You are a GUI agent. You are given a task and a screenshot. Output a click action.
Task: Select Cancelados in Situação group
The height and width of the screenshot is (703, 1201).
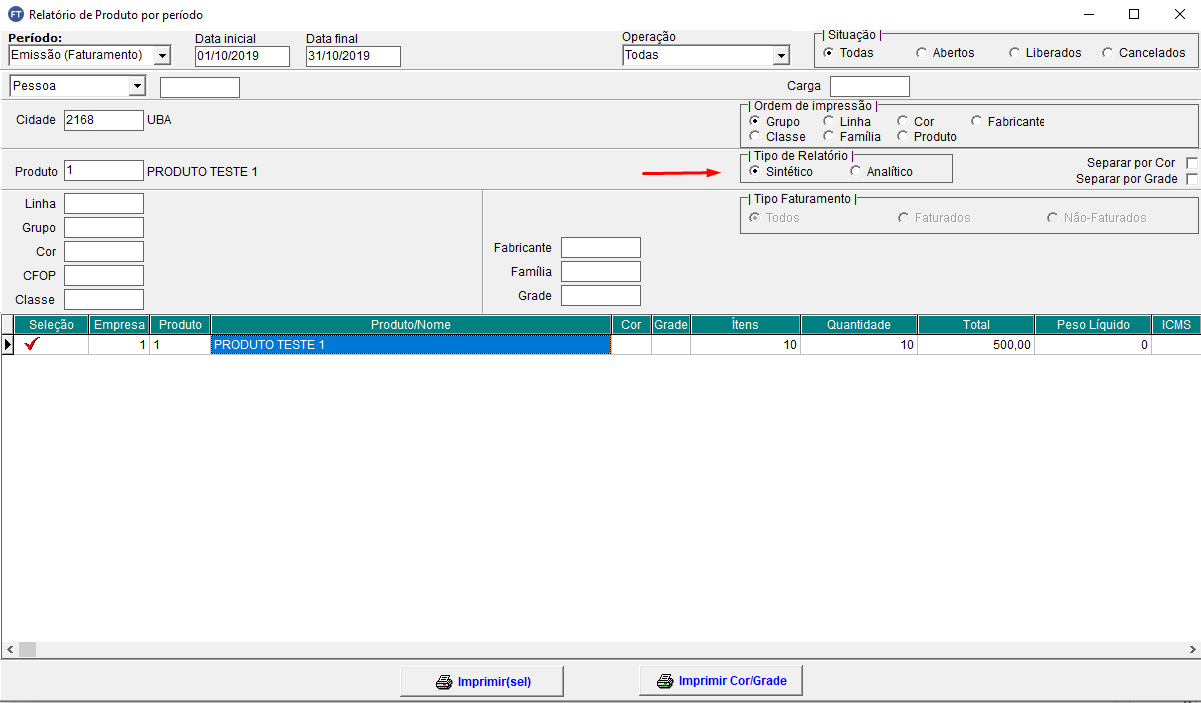tap(1107, 53)
